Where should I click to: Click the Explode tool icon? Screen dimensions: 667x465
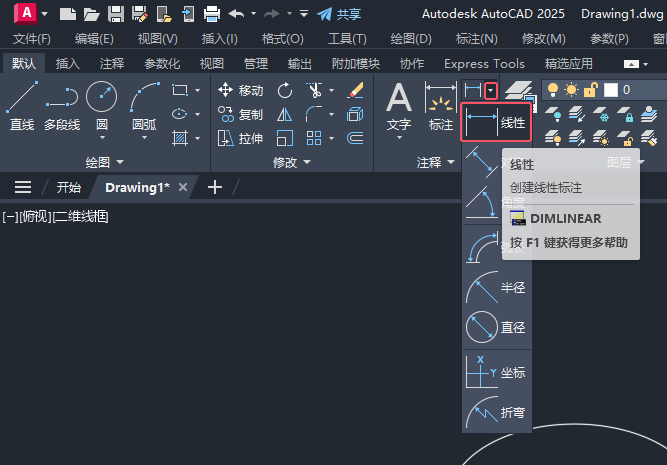click(355, 114)
